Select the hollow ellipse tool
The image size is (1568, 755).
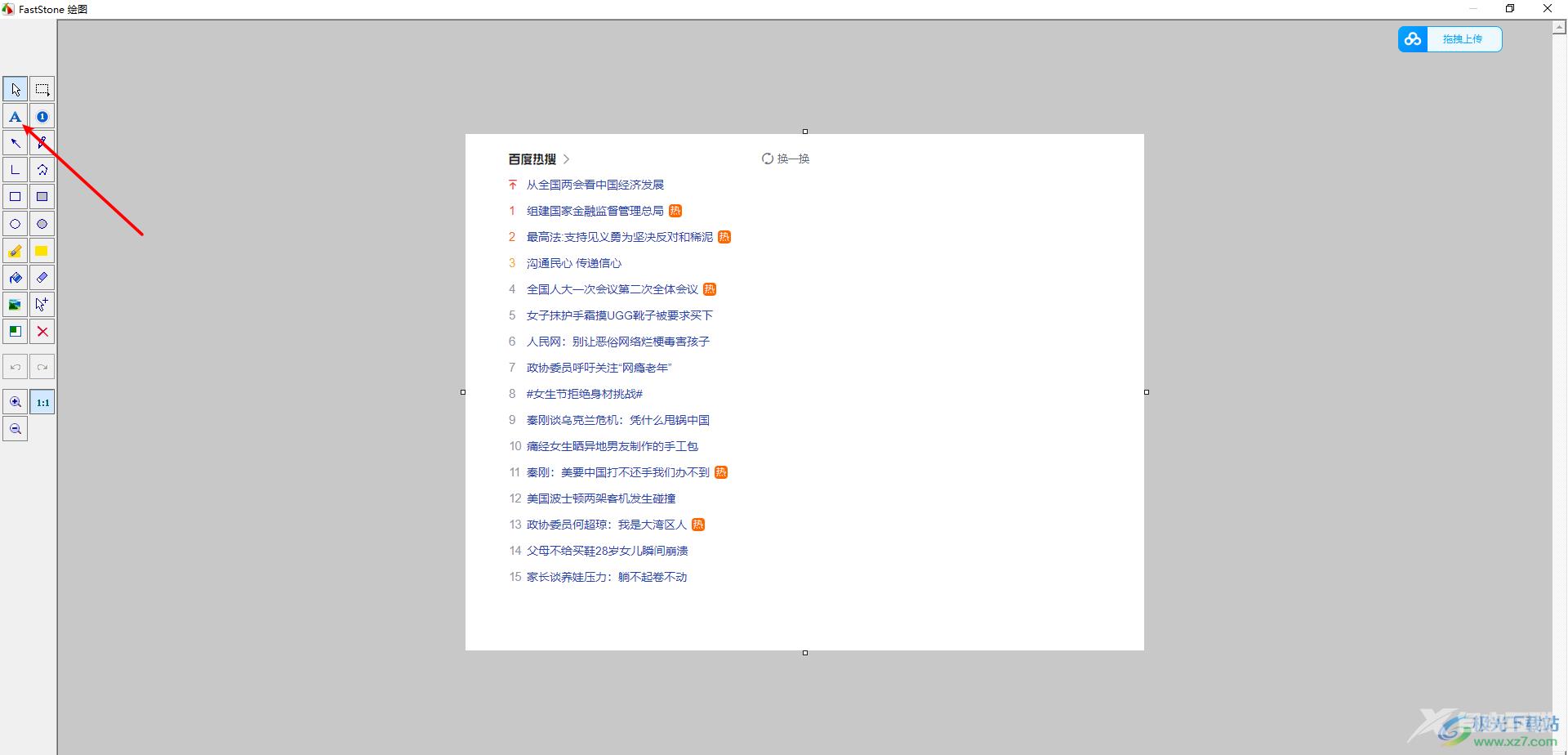click(x=16, y=224)
